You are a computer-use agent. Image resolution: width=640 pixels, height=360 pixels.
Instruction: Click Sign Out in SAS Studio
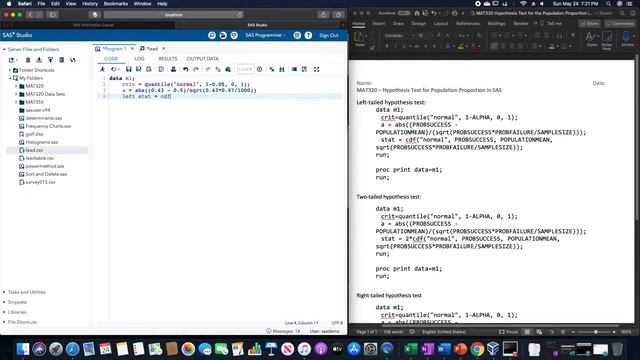(x=329, y=36)
